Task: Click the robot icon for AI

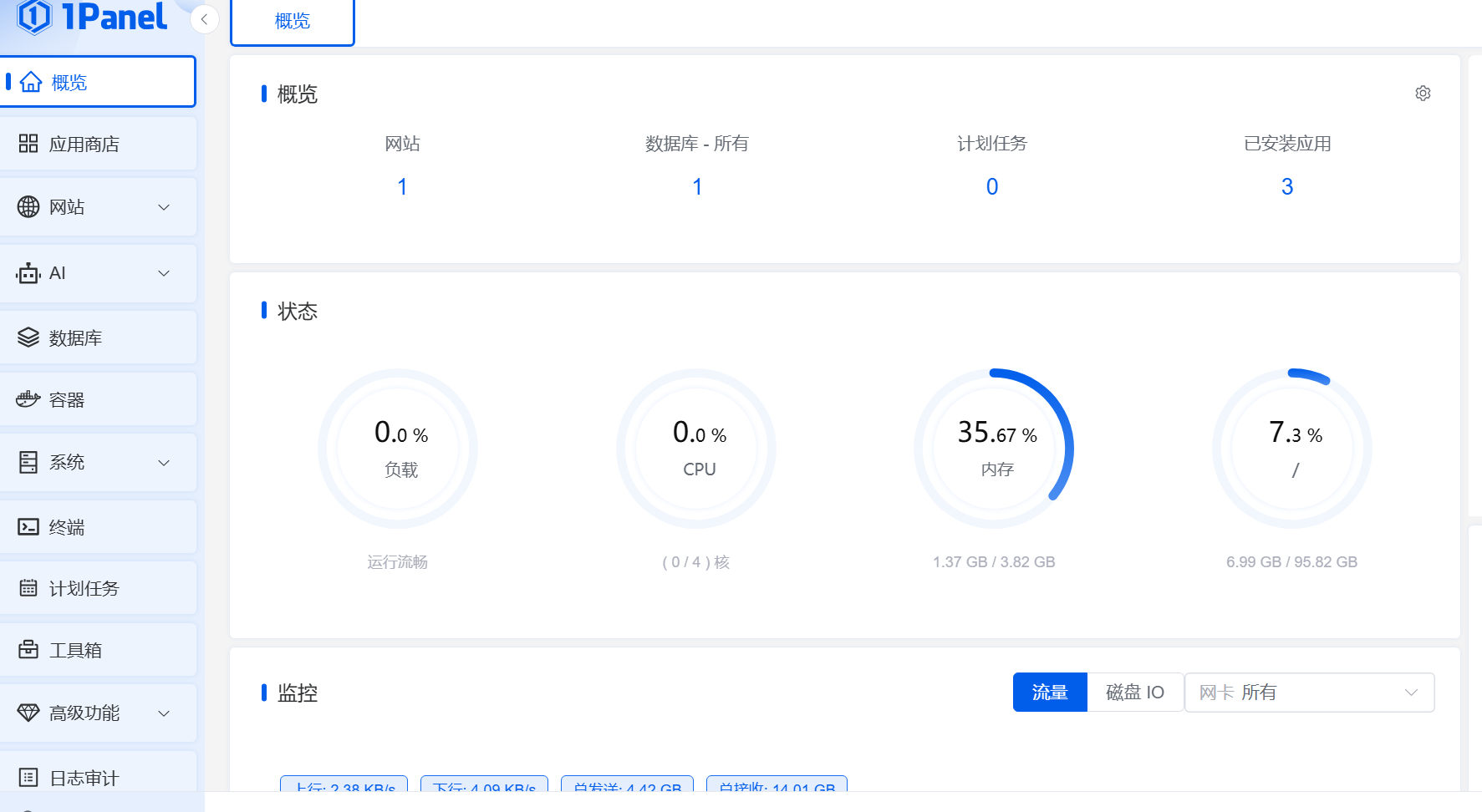Action: [x=28, y=273]
